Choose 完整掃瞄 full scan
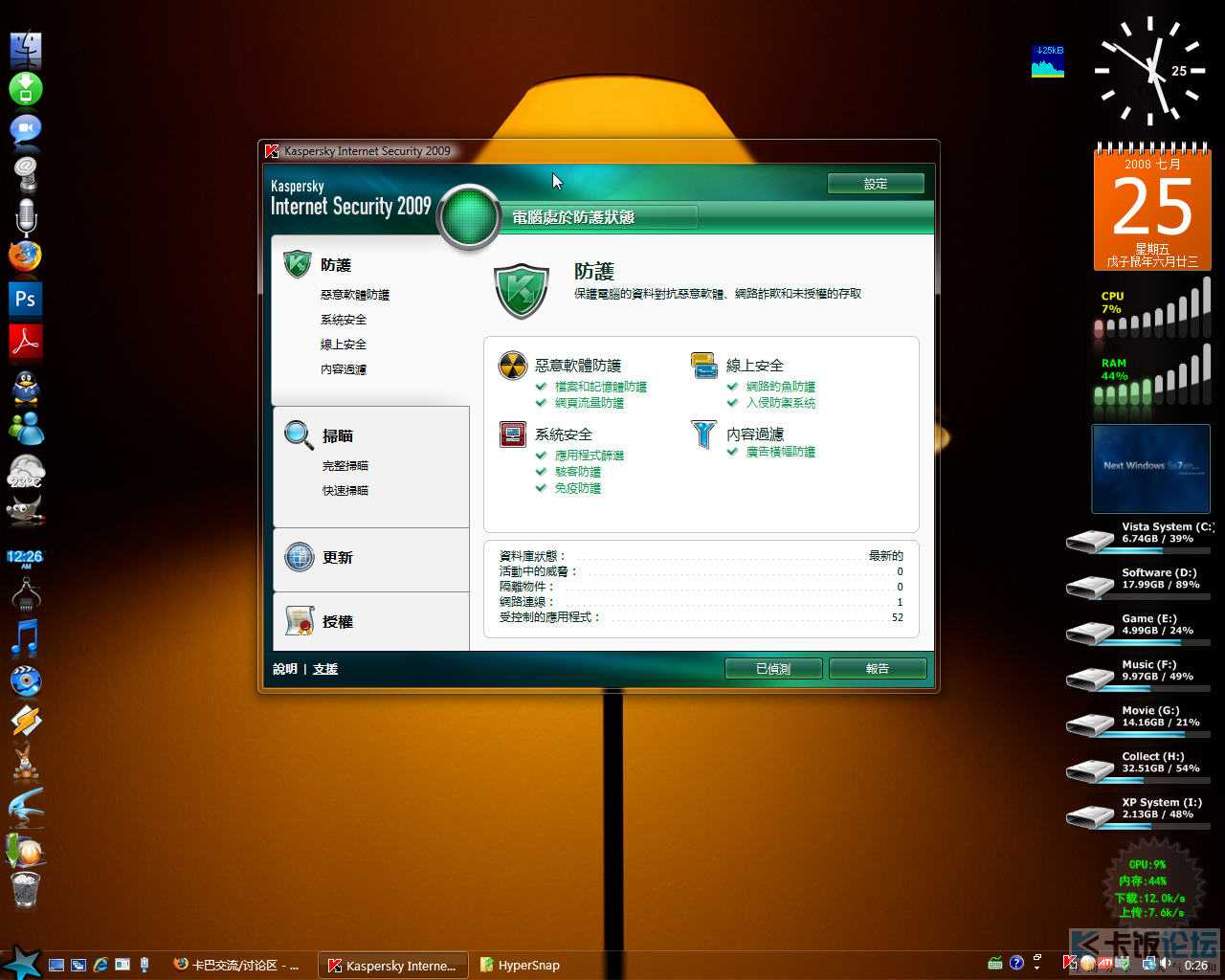The image size is (1225, 980). 345,466
